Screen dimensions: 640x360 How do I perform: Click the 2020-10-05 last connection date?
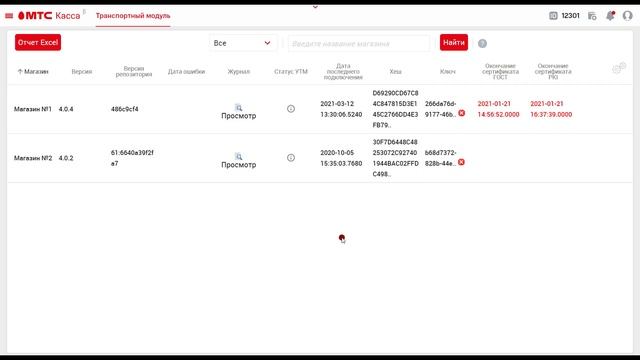341,158
